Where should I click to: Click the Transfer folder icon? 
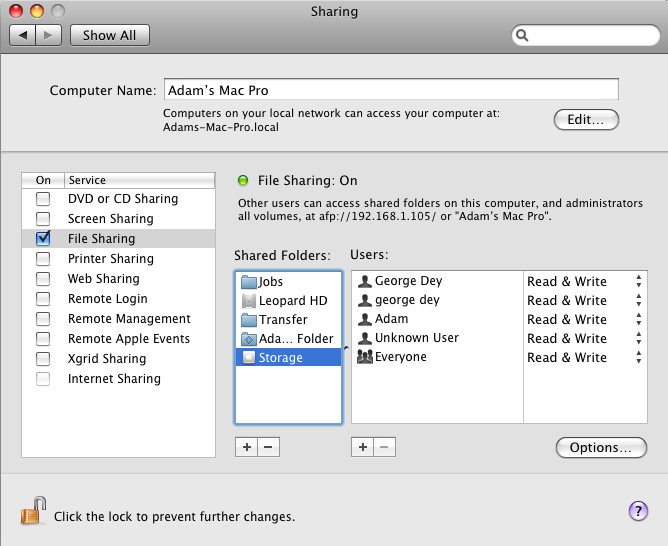click(x=249, y=319)
